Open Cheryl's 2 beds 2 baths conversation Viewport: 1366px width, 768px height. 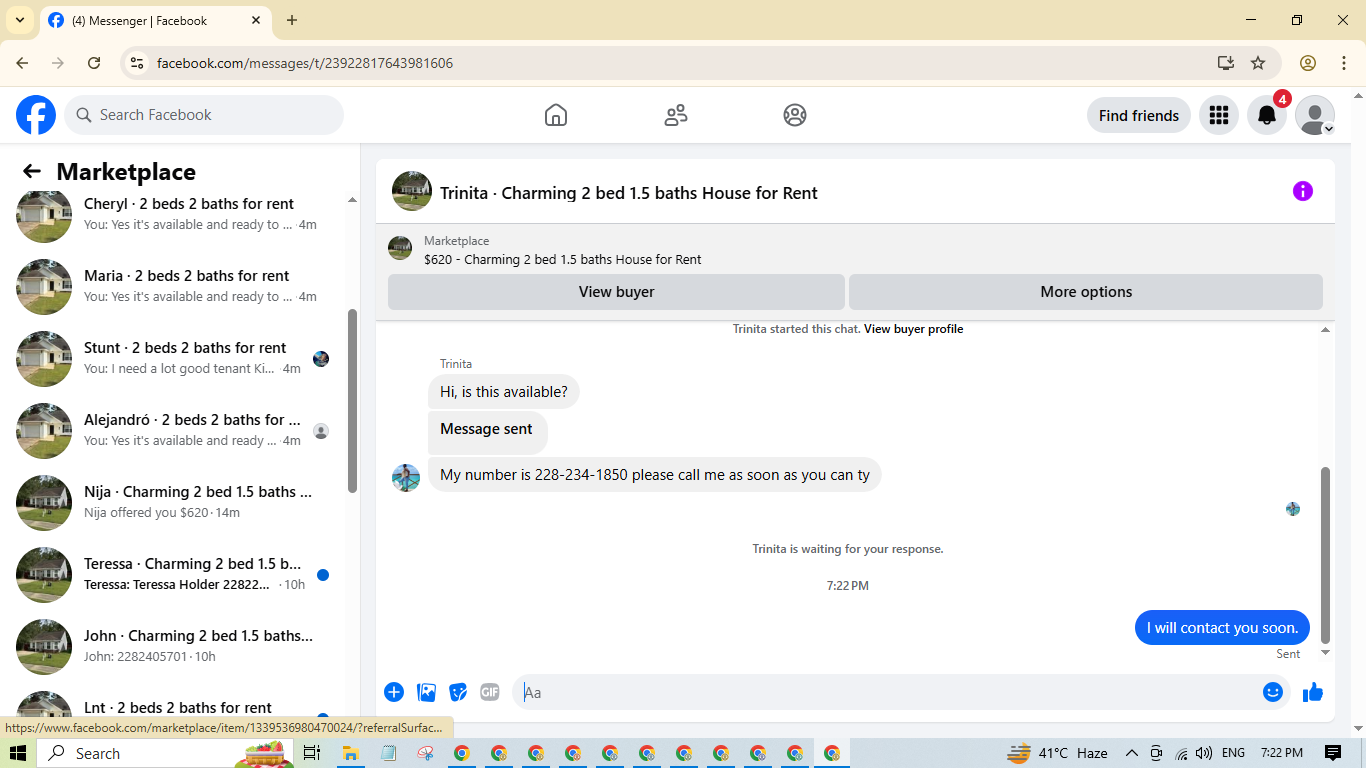[x=180, y=214]
